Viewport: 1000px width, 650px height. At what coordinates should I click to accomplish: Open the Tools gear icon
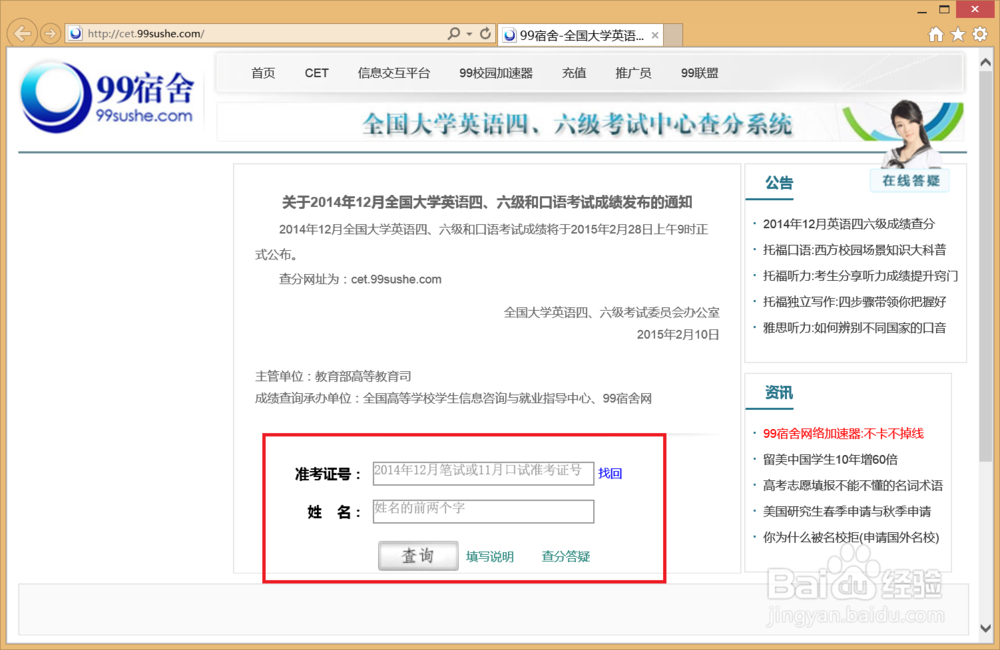tap(980, 34)
